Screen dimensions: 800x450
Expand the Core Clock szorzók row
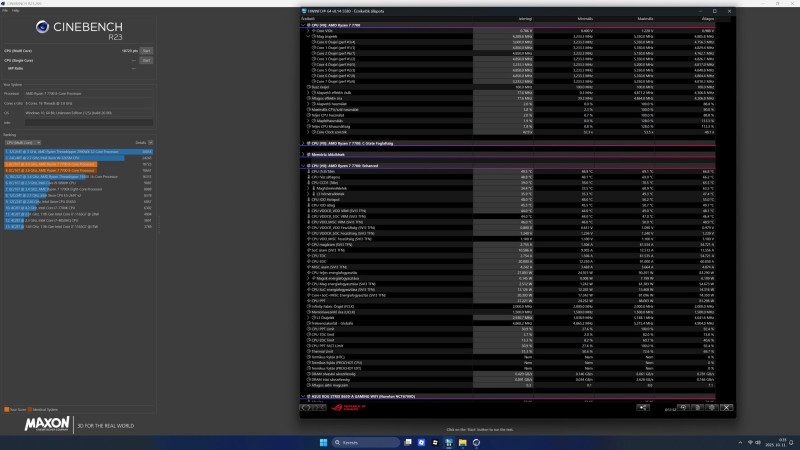coord(308,132)
